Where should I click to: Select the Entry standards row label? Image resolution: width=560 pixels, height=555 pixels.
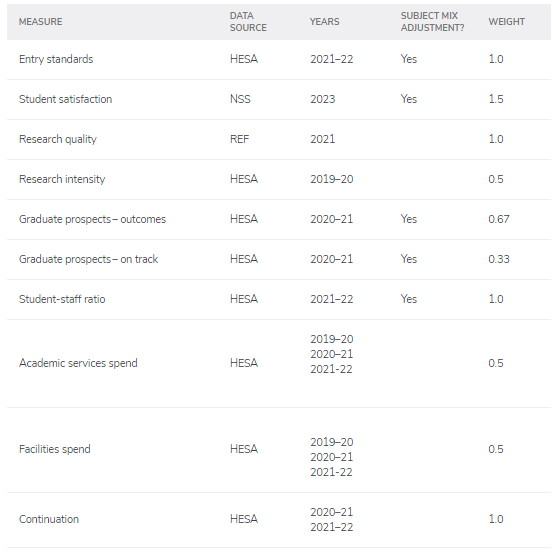56,59
